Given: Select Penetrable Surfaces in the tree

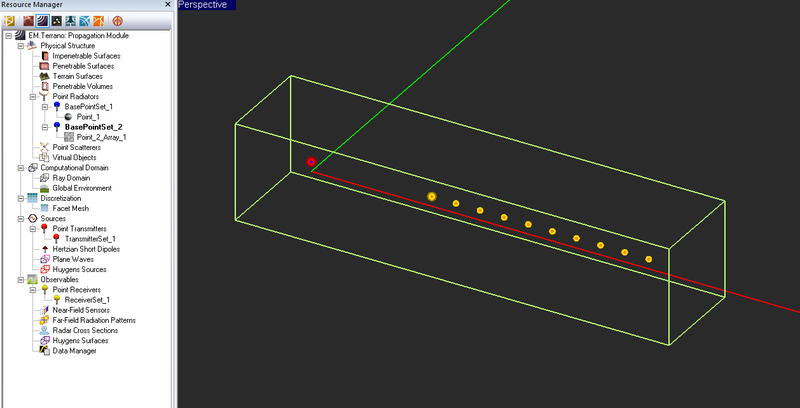Looking at the screenshot, I should pyautogui.click(x=83, y=66).
